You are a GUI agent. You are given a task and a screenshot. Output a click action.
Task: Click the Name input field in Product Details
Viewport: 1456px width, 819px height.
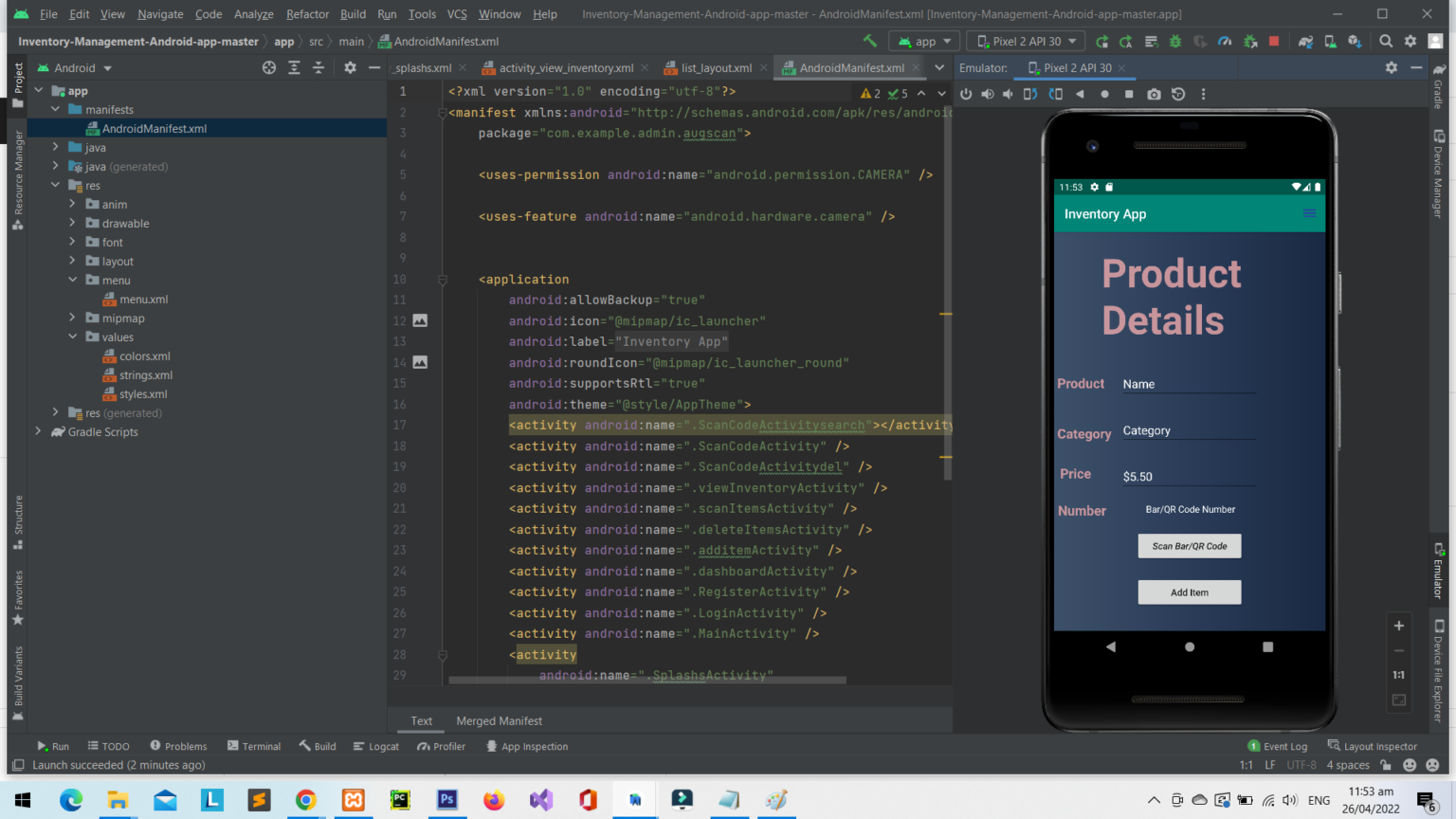pos(1188,383)
